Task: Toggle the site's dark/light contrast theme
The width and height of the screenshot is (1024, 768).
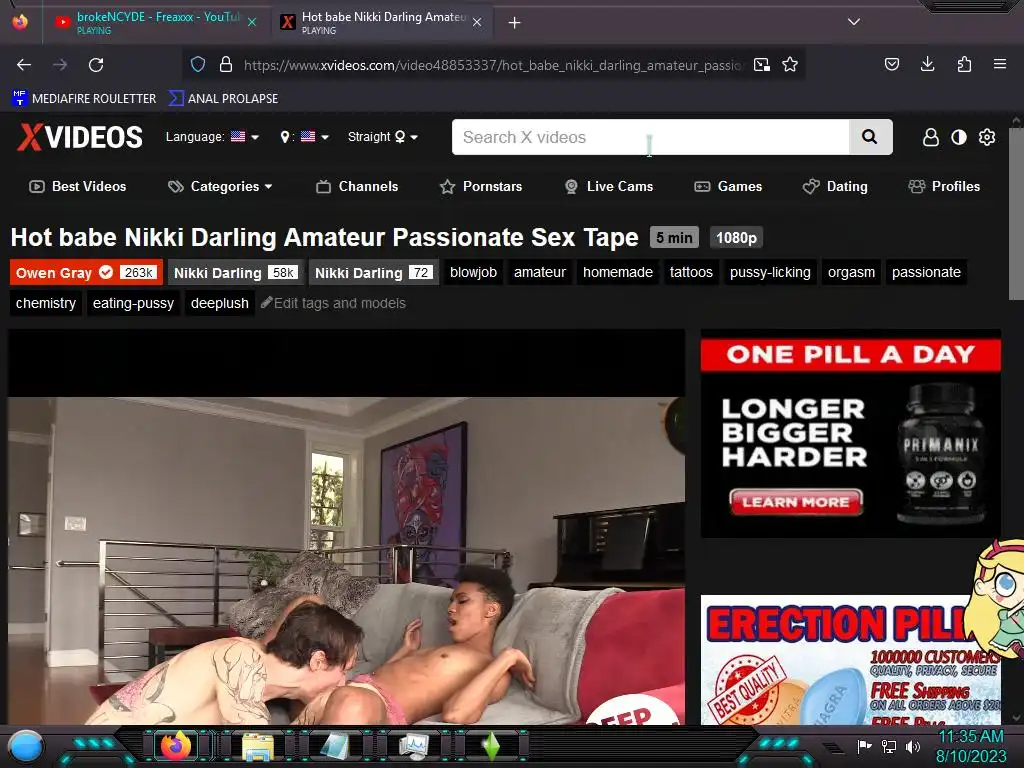Action: click(959, 137)
